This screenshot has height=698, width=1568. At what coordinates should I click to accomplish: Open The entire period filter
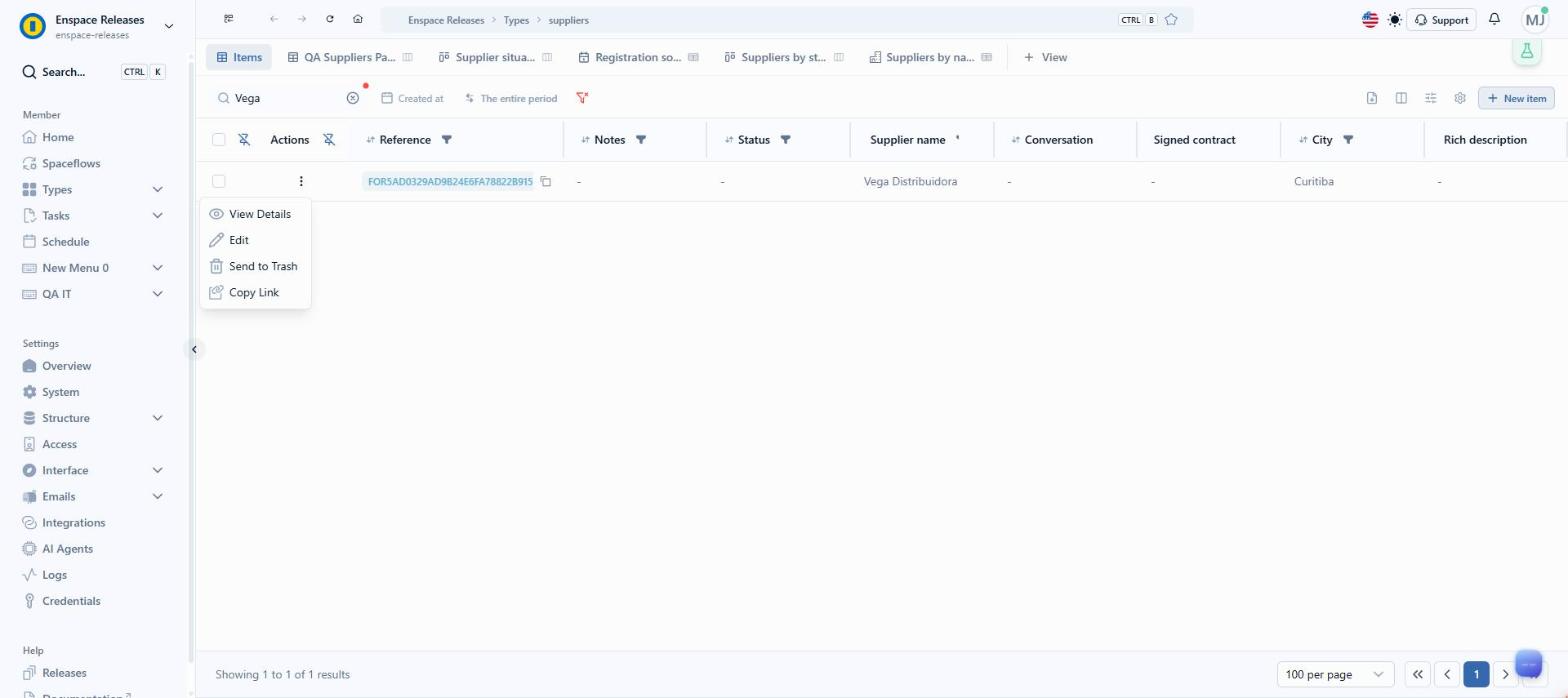coord(511,98)
